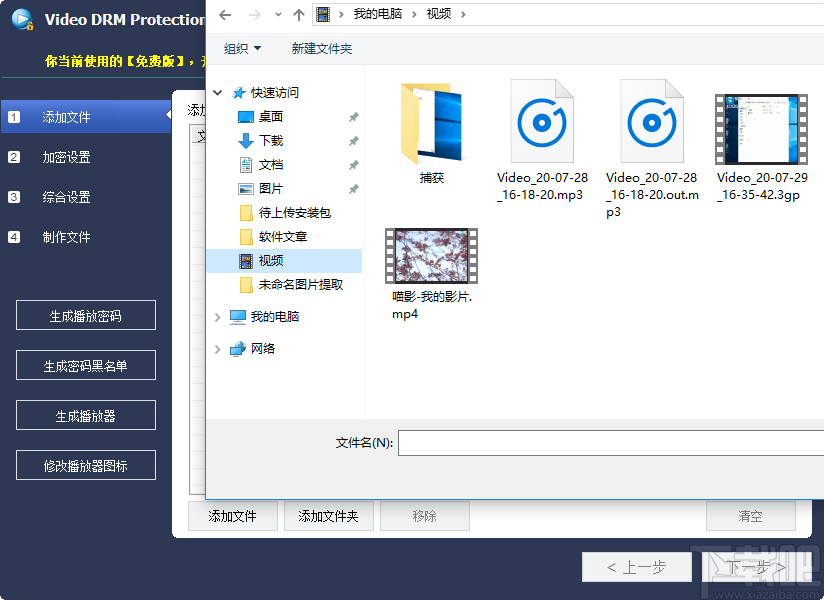The height and width of the screenshot is (600, 824).
Task: Navigate up using the up arrow icon
Action: [x=300, y=15]
